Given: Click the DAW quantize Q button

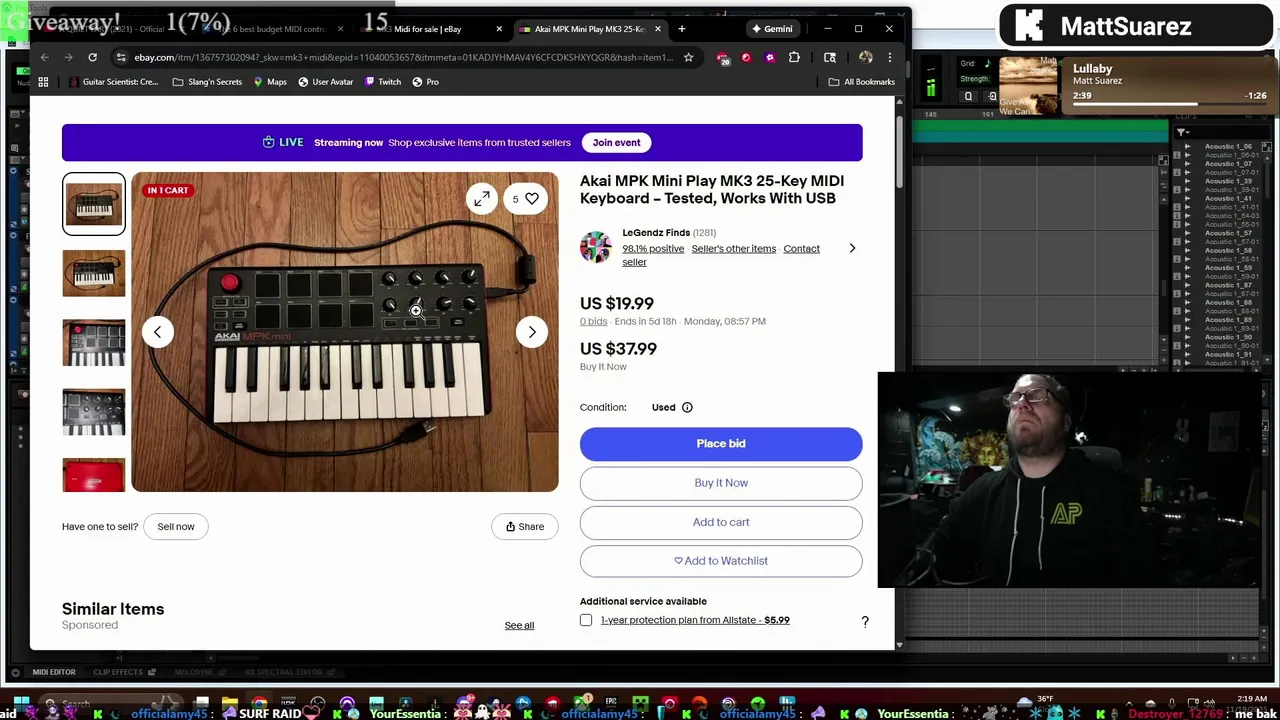Looking at the screenshot, I should [968, 96].
